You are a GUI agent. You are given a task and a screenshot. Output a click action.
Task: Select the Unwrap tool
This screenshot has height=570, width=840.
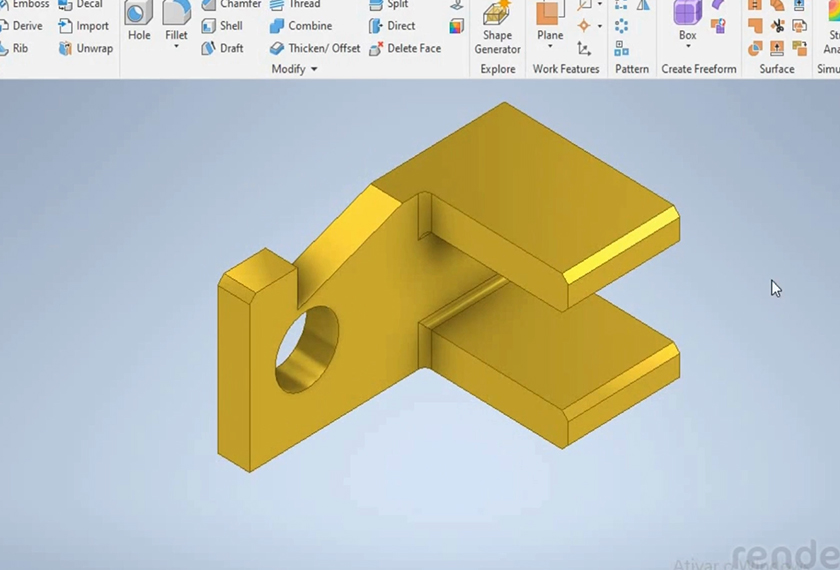85,48
